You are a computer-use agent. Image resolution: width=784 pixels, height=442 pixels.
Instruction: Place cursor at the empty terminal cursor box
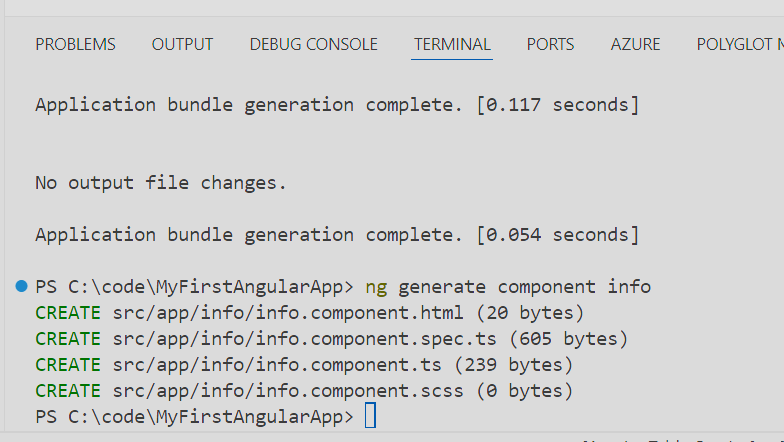tap(370, 416)
